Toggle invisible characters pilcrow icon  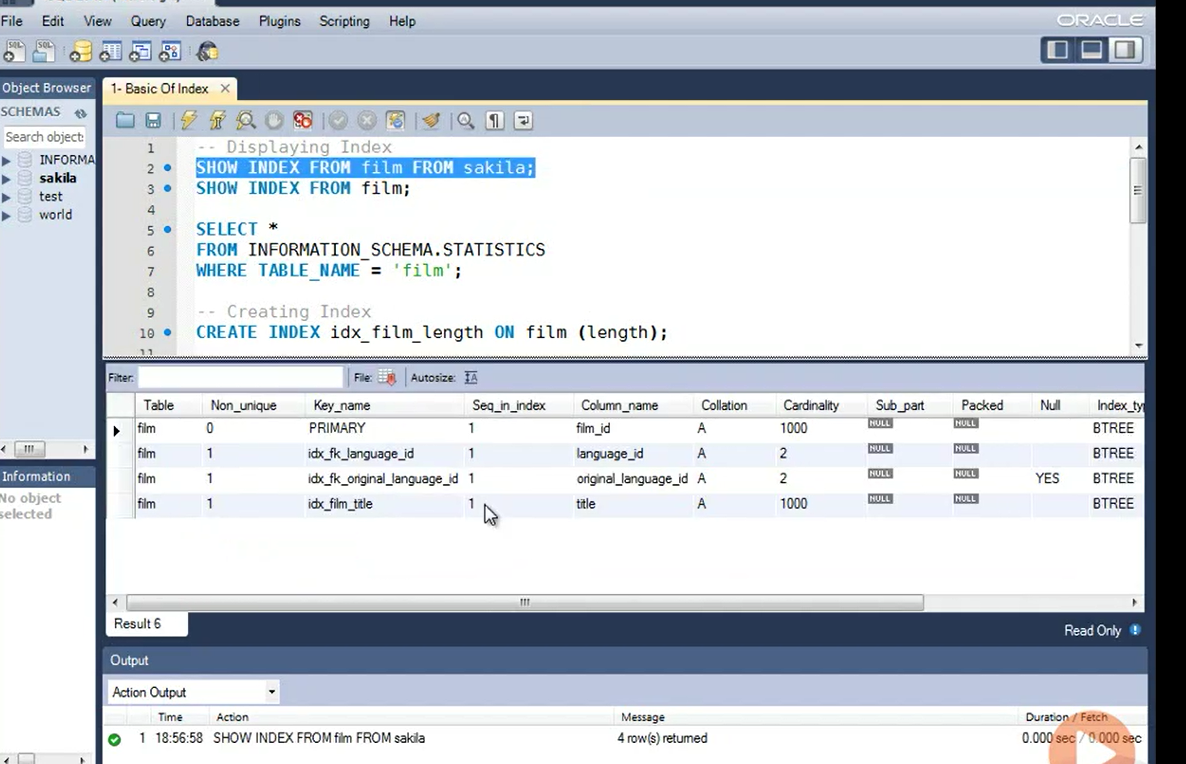tap(494, 121)
